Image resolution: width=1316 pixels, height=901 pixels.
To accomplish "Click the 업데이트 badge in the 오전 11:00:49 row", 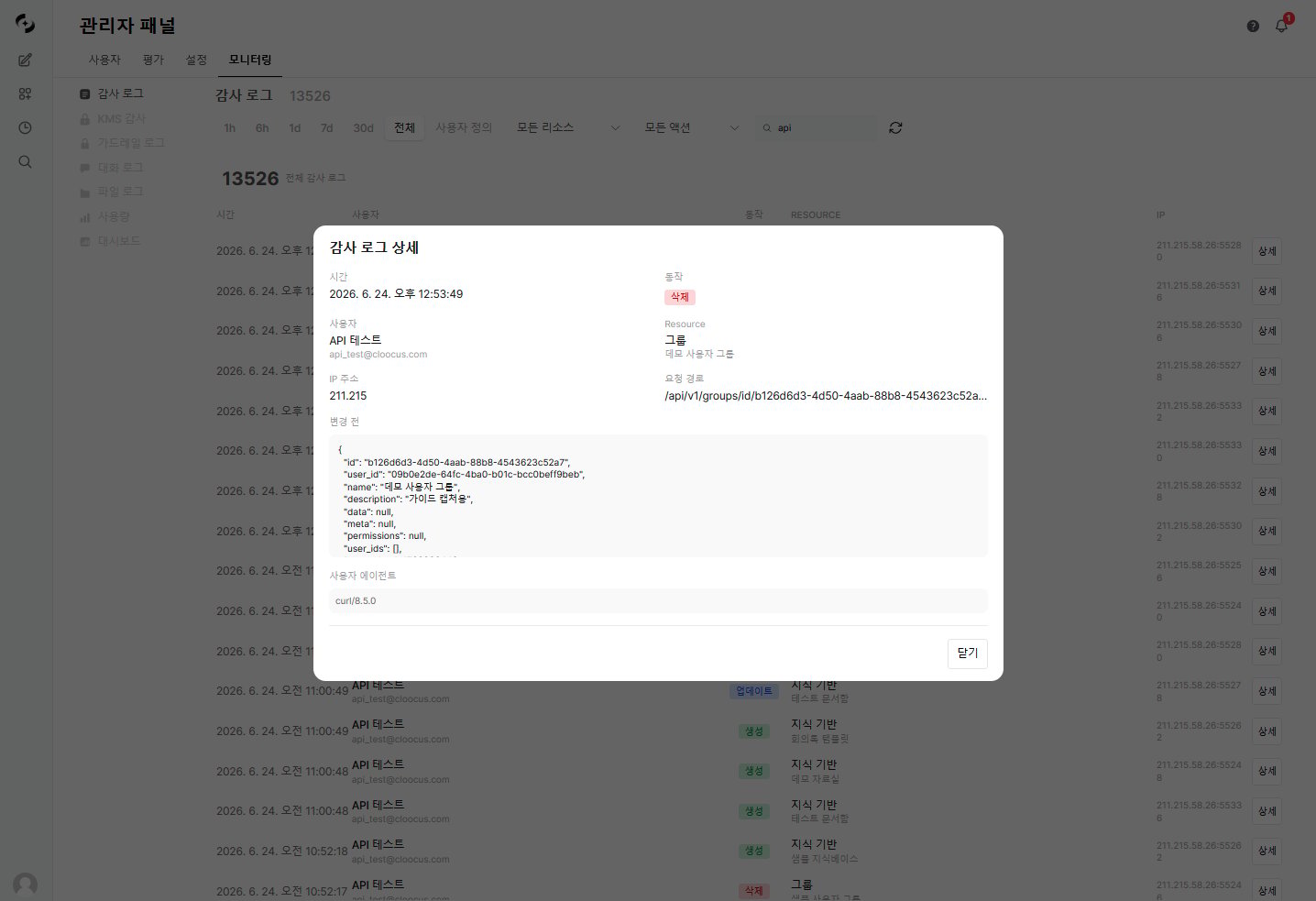I will (x=754, y=691).
